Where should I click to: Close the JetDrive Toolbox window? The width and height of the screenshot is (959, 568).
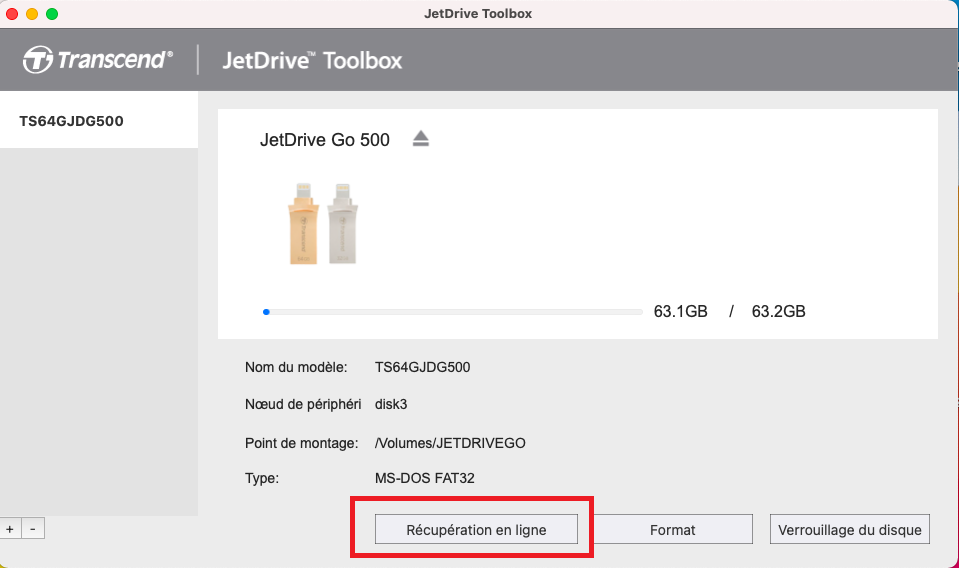coord(12,13)
